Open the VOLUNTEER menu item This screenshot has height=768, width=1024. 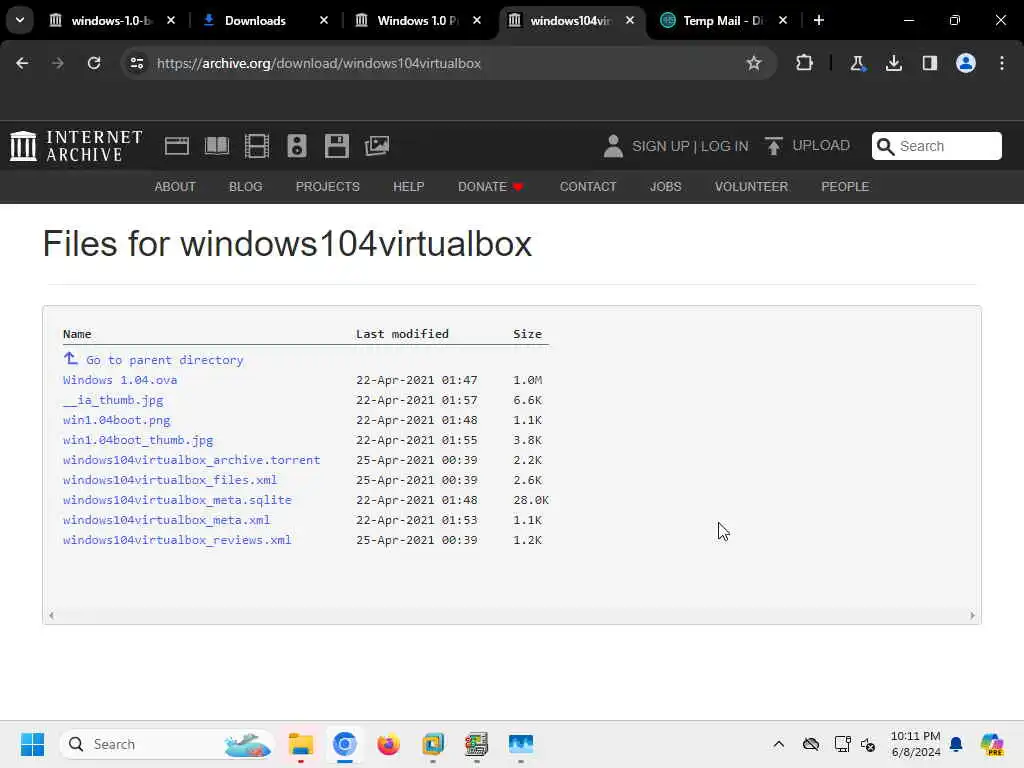[751, 187]
